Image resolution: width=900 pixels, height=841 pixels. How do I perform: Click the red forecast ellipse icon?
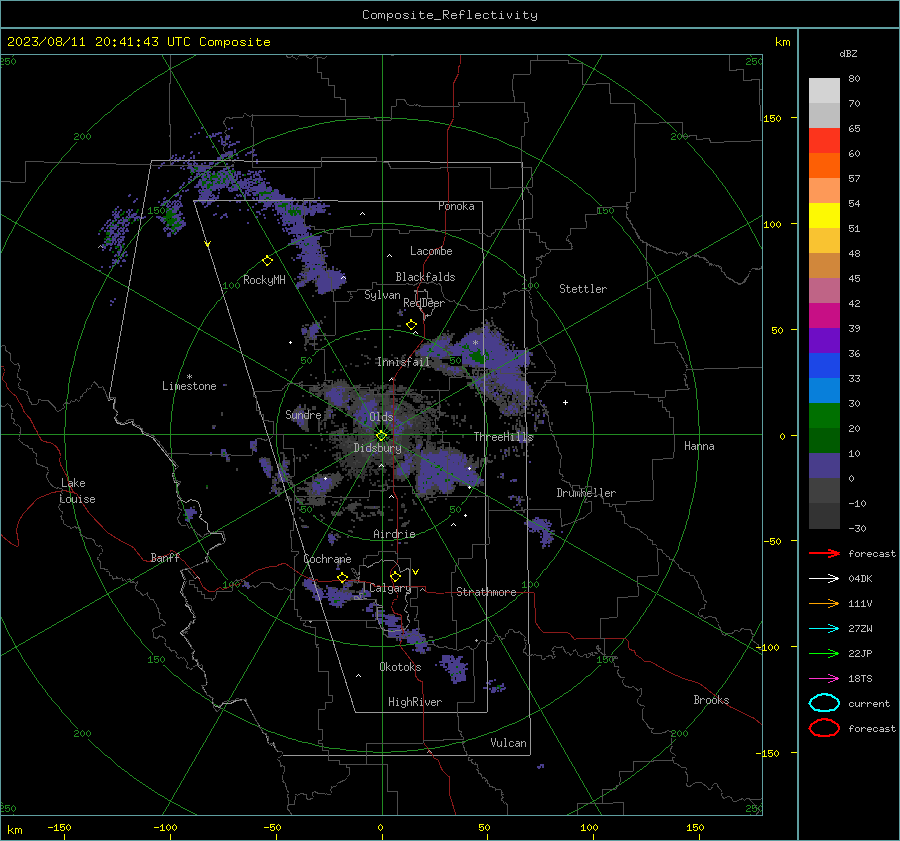[x=824, y=728]
